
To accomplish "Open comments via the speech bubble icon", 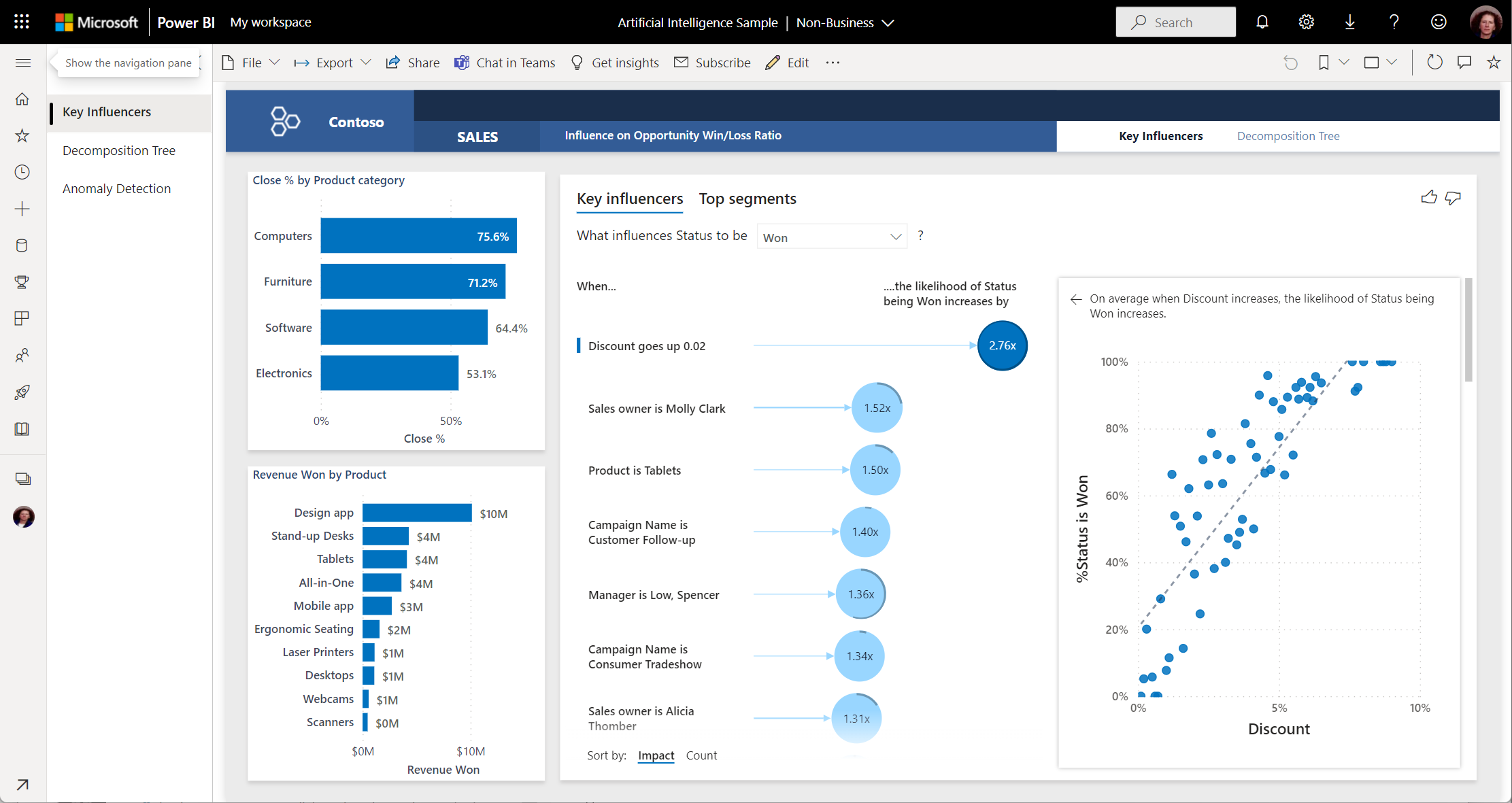I will [1464, 62].
